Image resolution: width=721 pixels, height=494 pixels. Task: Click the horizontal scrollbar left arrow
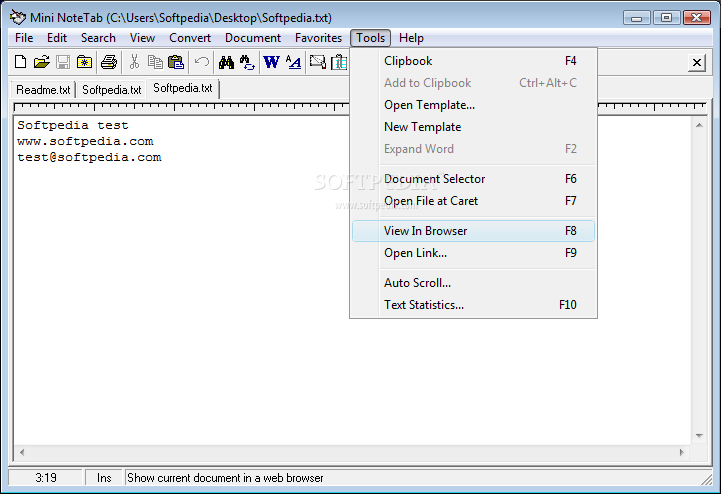pos(22,453)
